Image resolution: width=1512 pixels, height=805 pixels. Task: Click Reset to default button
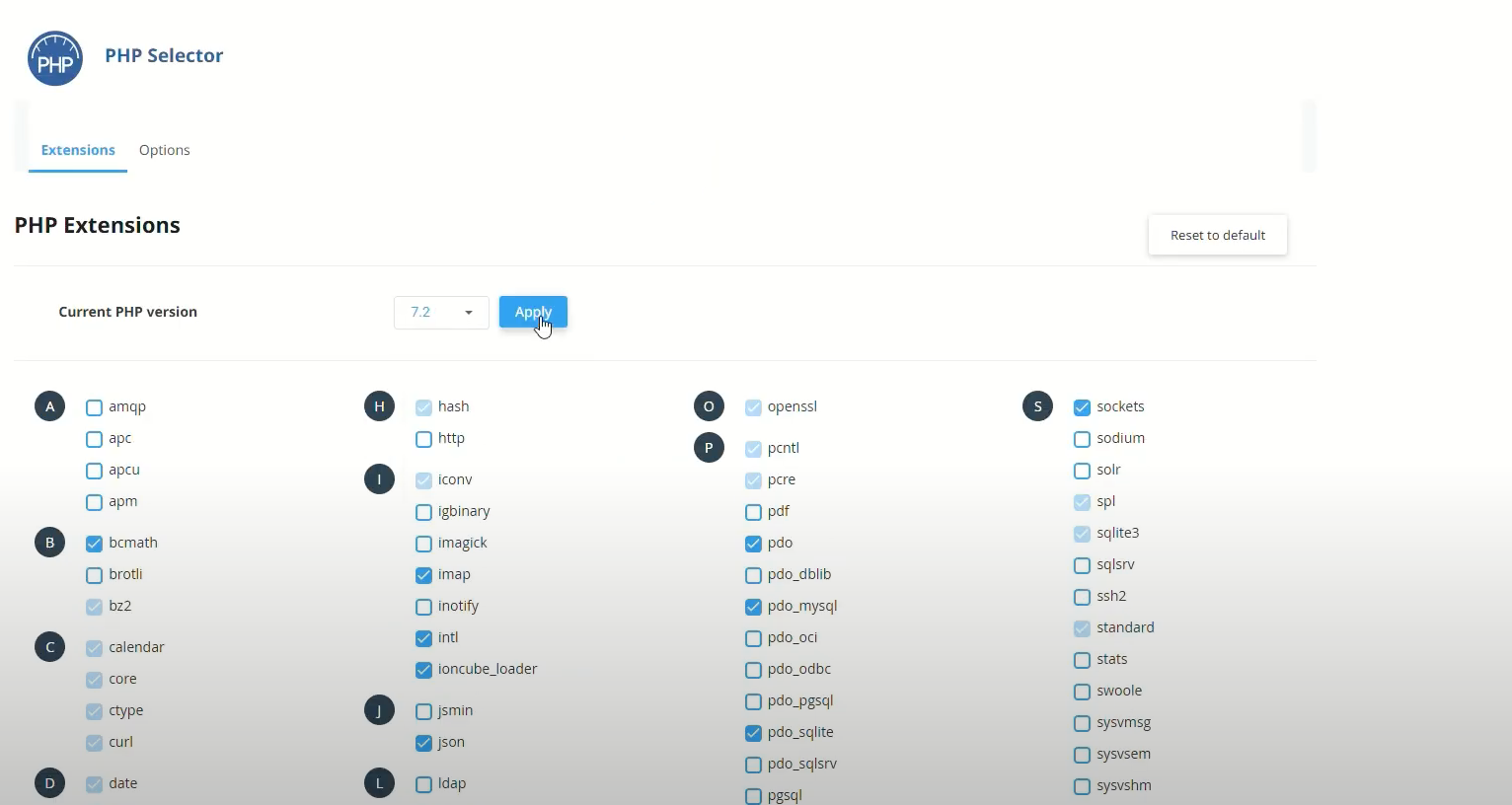[x=1218, y=235]
